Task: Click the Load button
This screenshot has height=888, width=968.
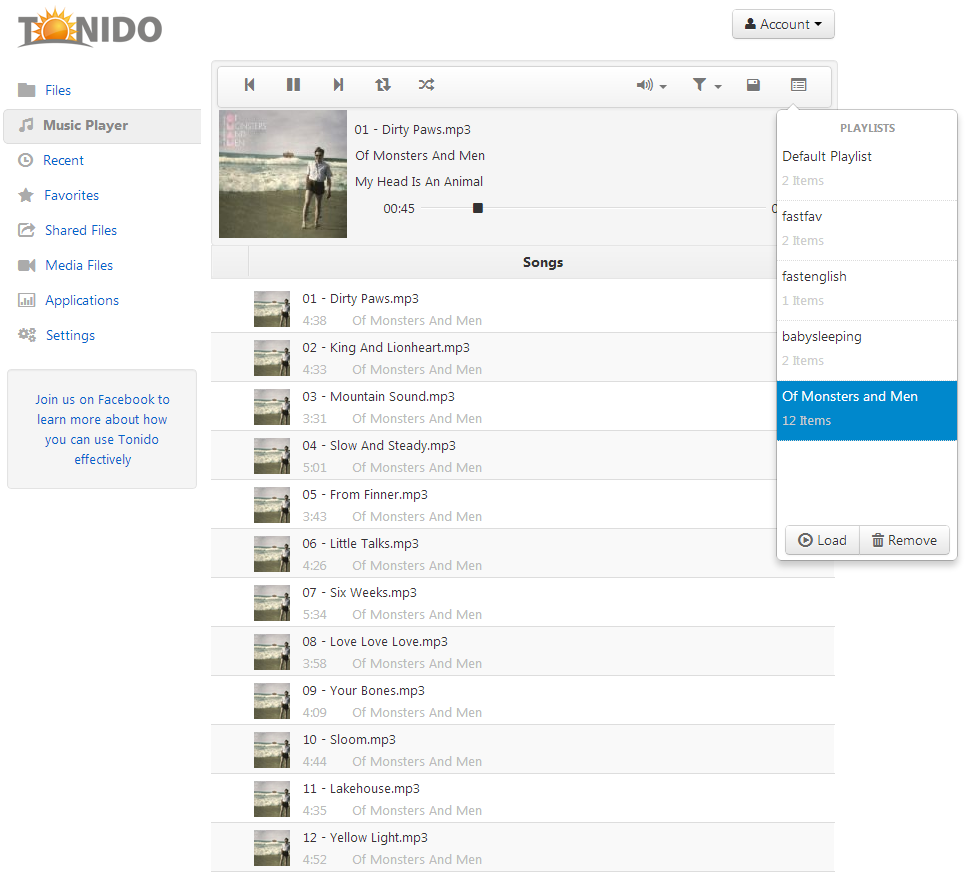Action: pyautogui.click(x=822, y=540)
